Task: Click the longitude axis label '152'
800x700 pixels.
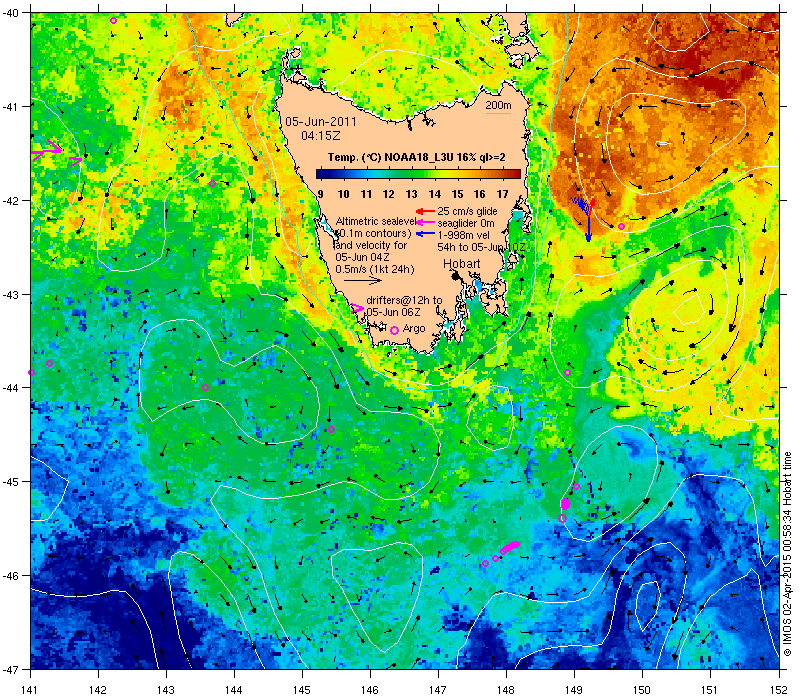Action: (x=779, y=690)
